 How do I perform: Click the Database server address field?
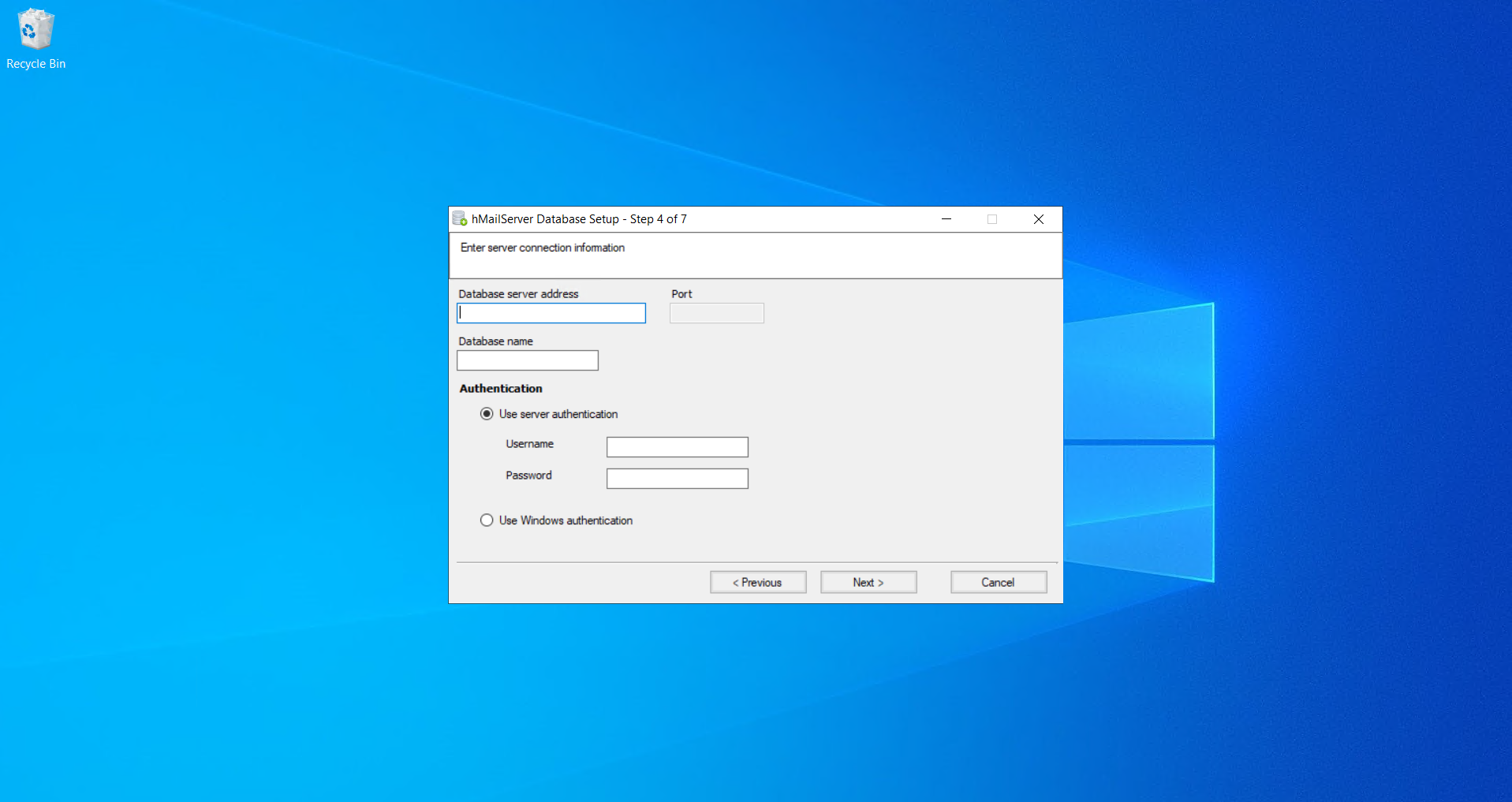click(x=551, y=313)
